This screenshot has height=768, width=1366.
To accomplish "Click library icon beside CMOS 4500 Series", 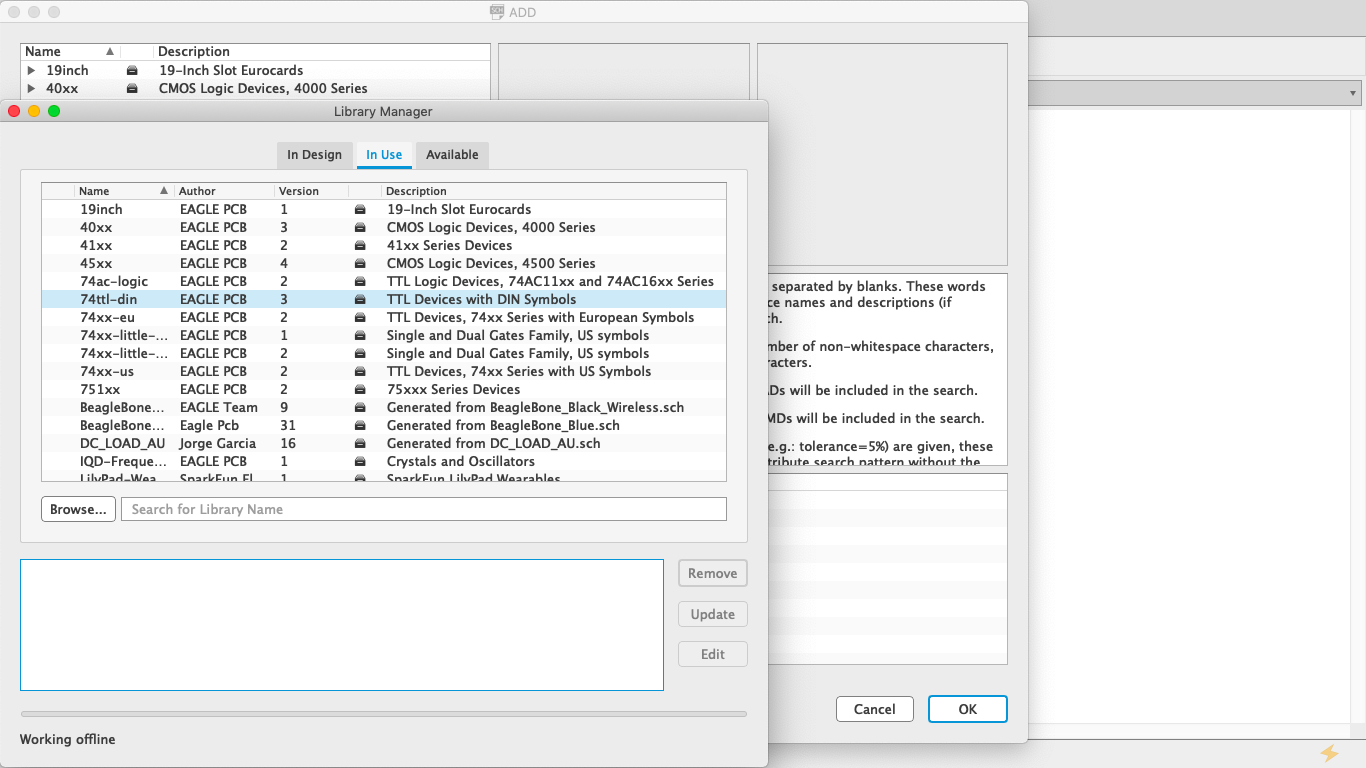I will tap(360, 264).
